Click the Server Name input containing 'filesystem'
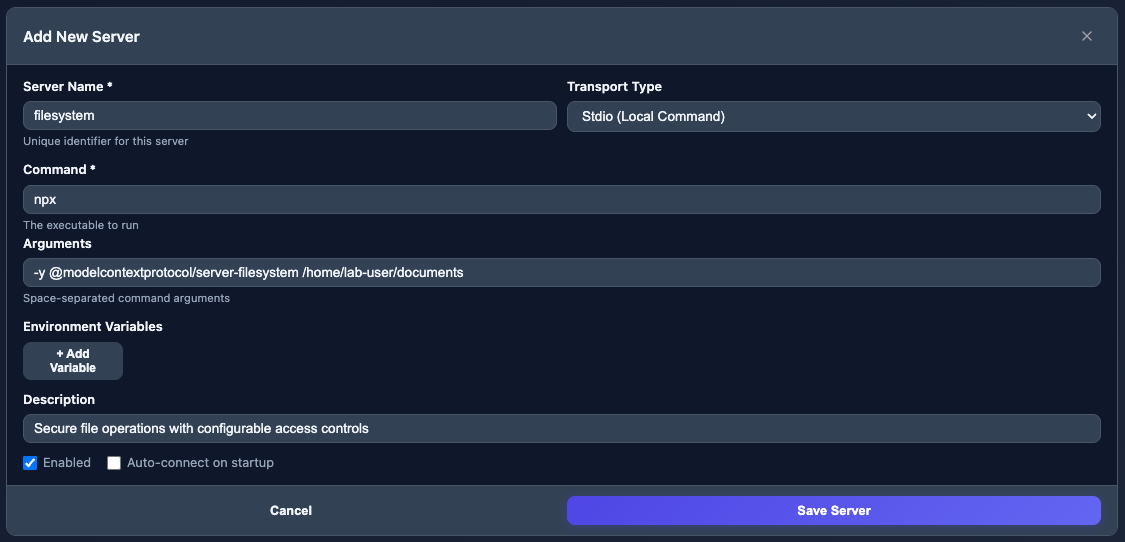1125x542 pixels. pos(289,116)
